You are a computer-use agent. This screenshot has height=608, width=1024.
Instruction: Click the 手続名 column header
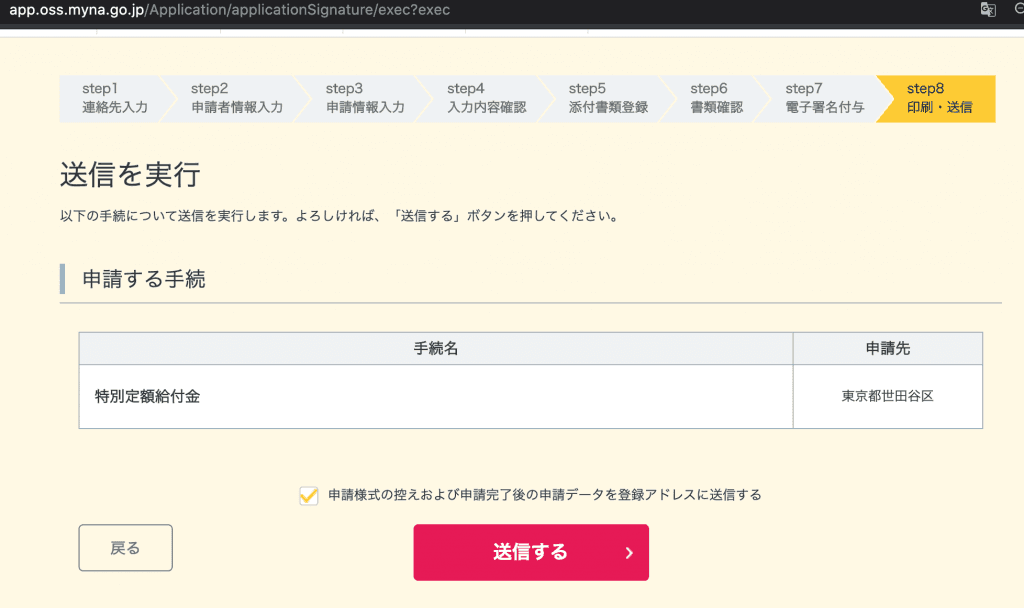tap(435, 347)
